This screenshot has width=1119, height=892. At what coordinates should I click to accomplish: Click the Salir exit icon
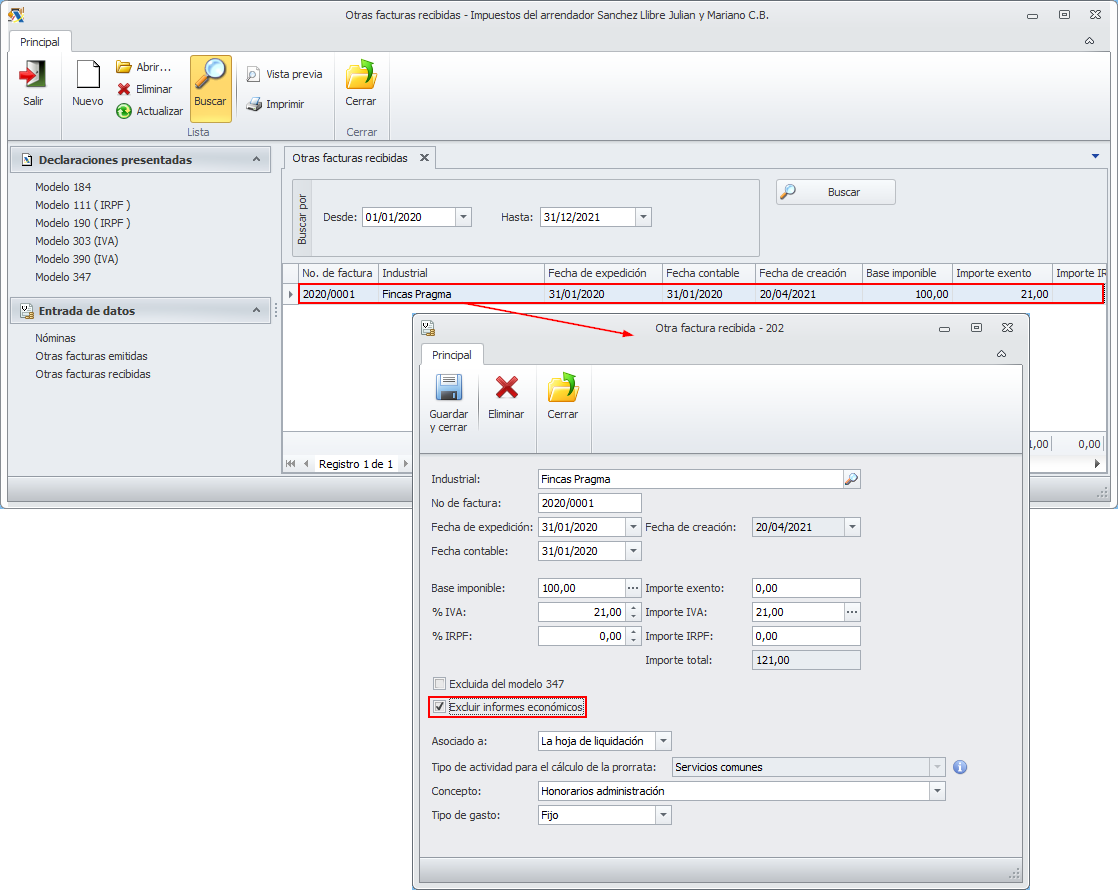[x=33, y=77]
